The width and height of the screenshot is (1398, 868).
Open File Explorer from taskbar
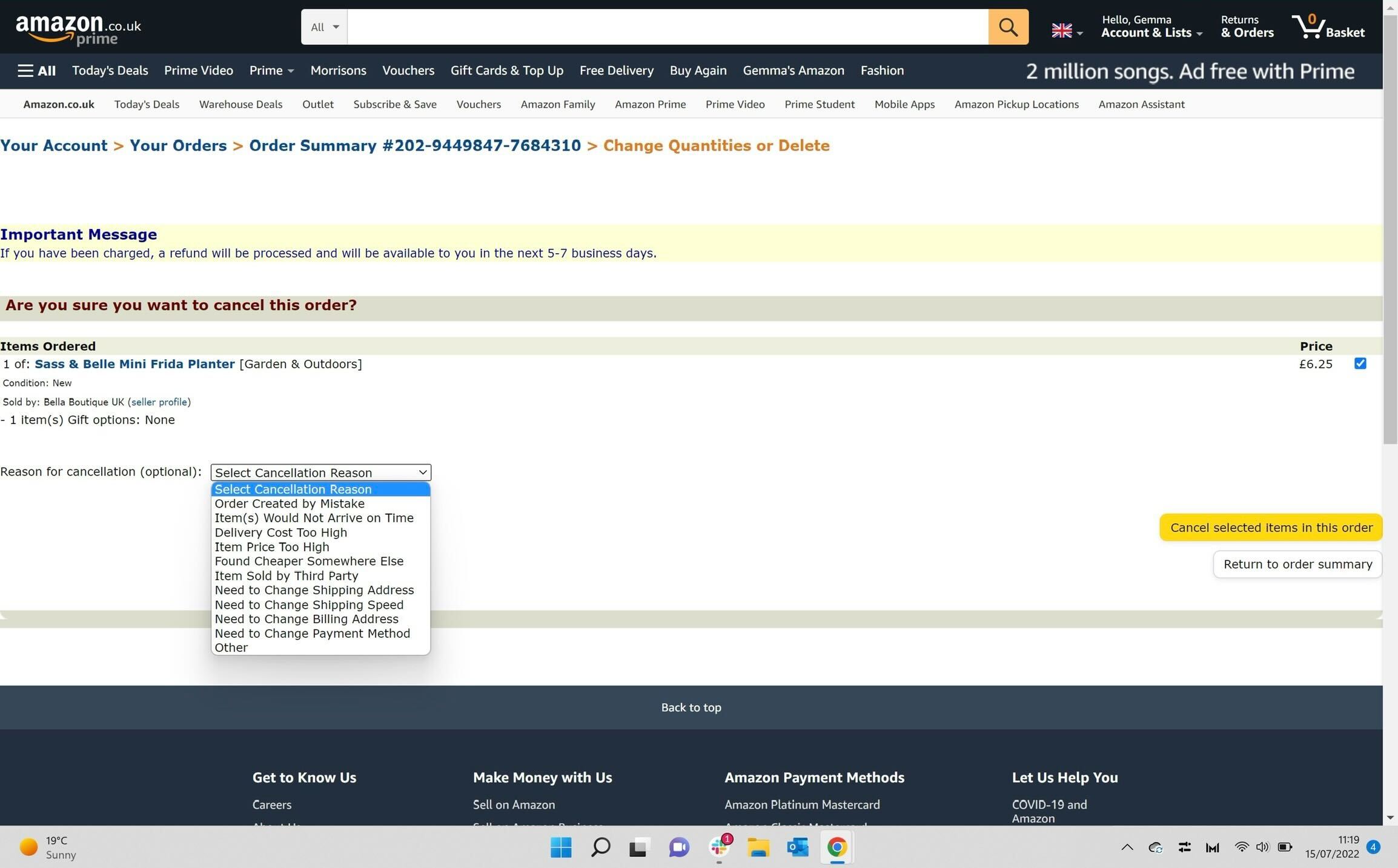[758, 847]
